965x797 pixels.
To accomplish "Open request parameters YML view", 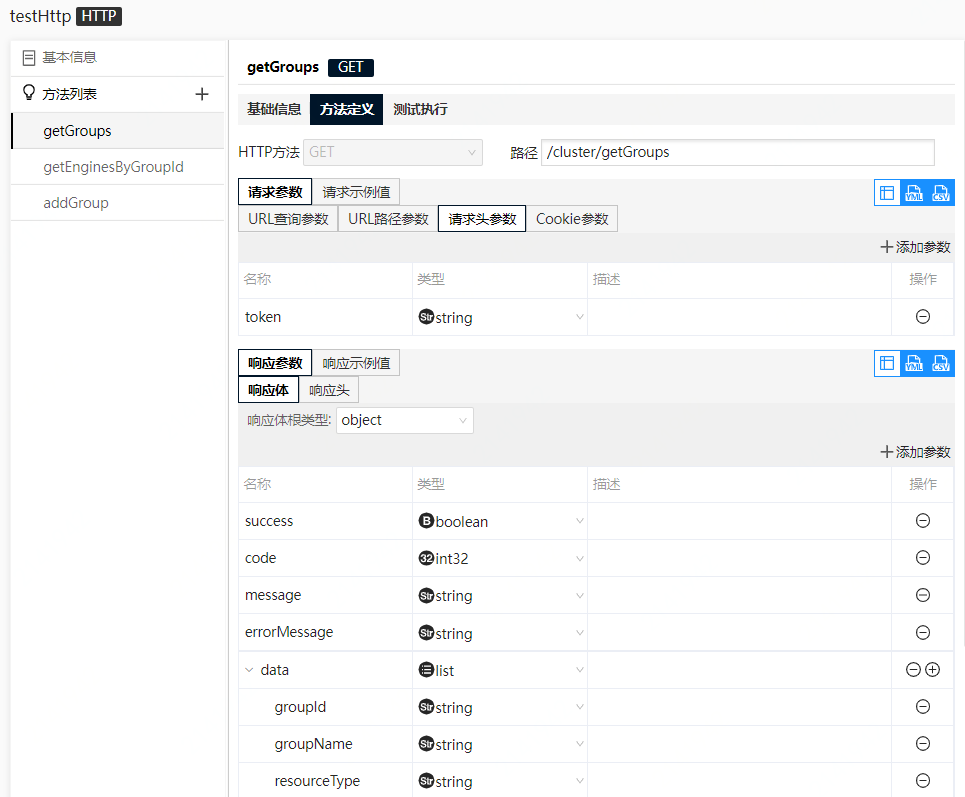I will (x=914, y=193).
